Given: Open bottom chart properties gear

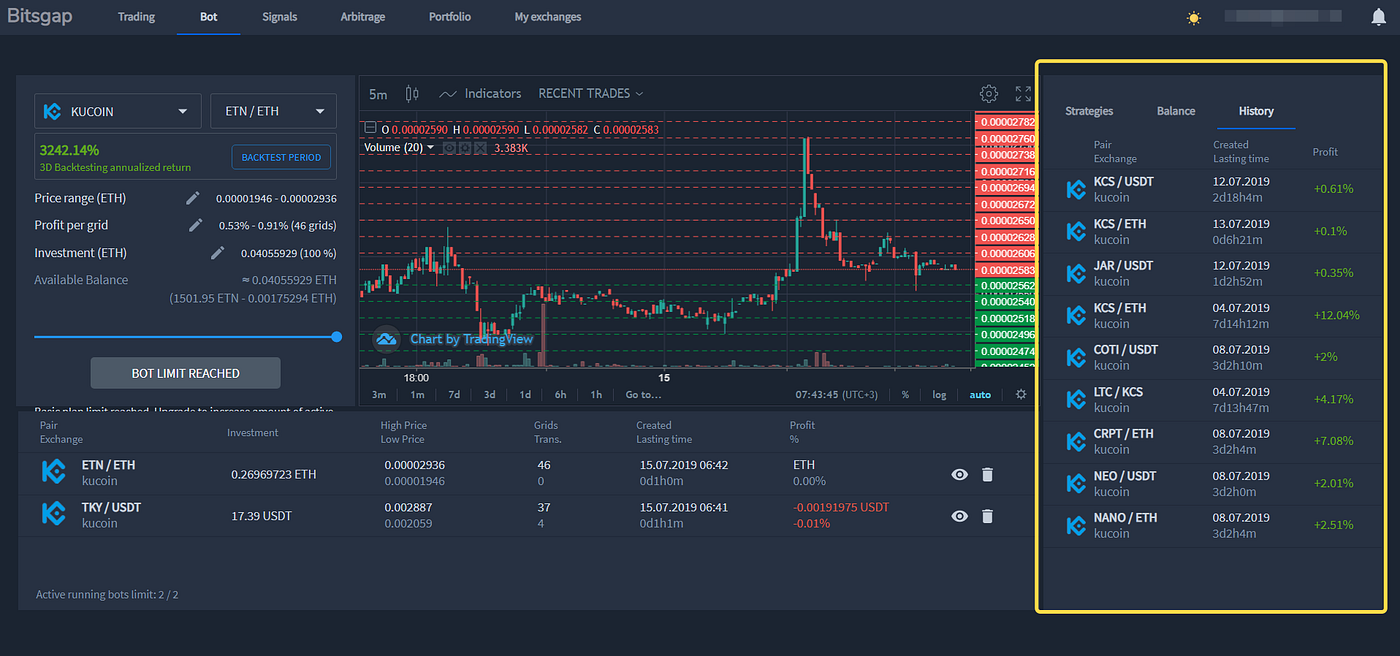Looking at the screenshot, I should click(x=1021, y=395).
